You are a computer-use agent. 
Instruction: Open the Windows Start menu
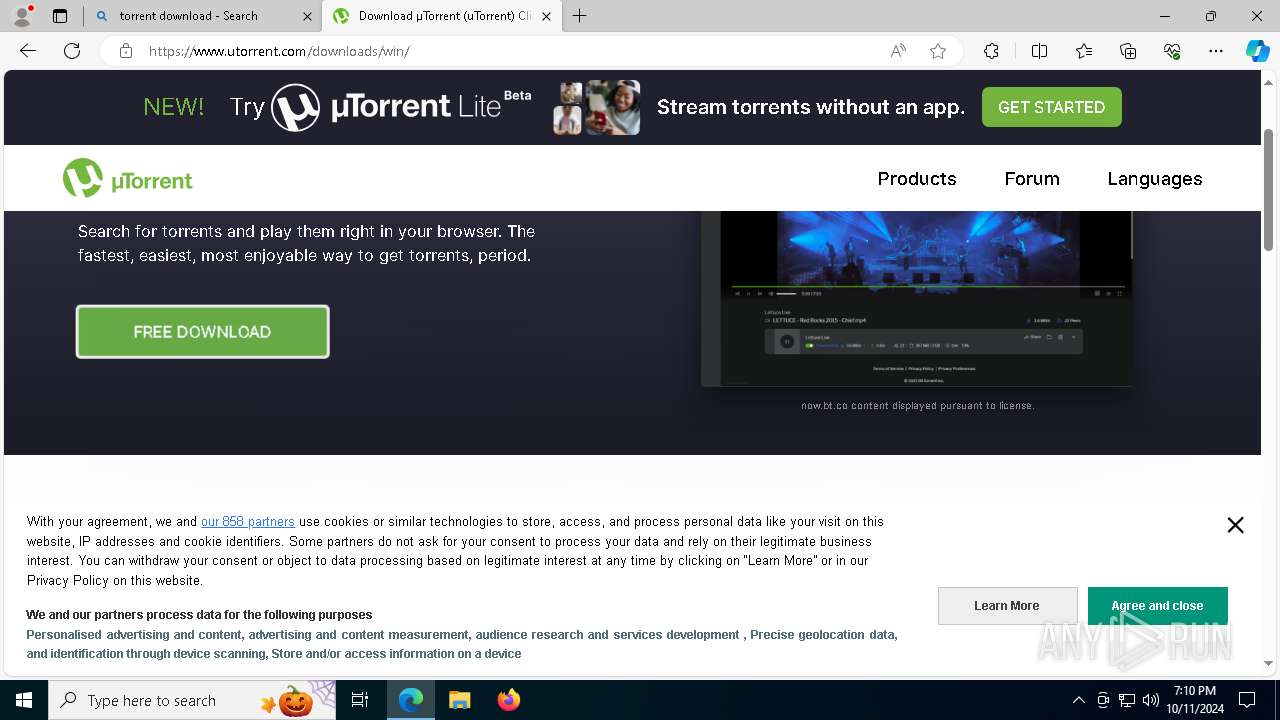[24, 700]
